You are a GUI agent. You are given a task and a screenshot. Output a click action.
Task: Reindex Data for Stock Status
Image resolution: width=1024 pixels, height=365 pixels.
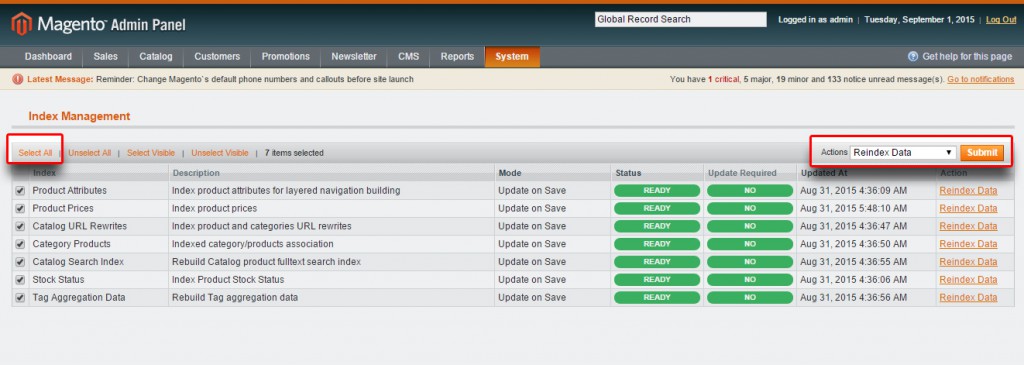[968, 279]
